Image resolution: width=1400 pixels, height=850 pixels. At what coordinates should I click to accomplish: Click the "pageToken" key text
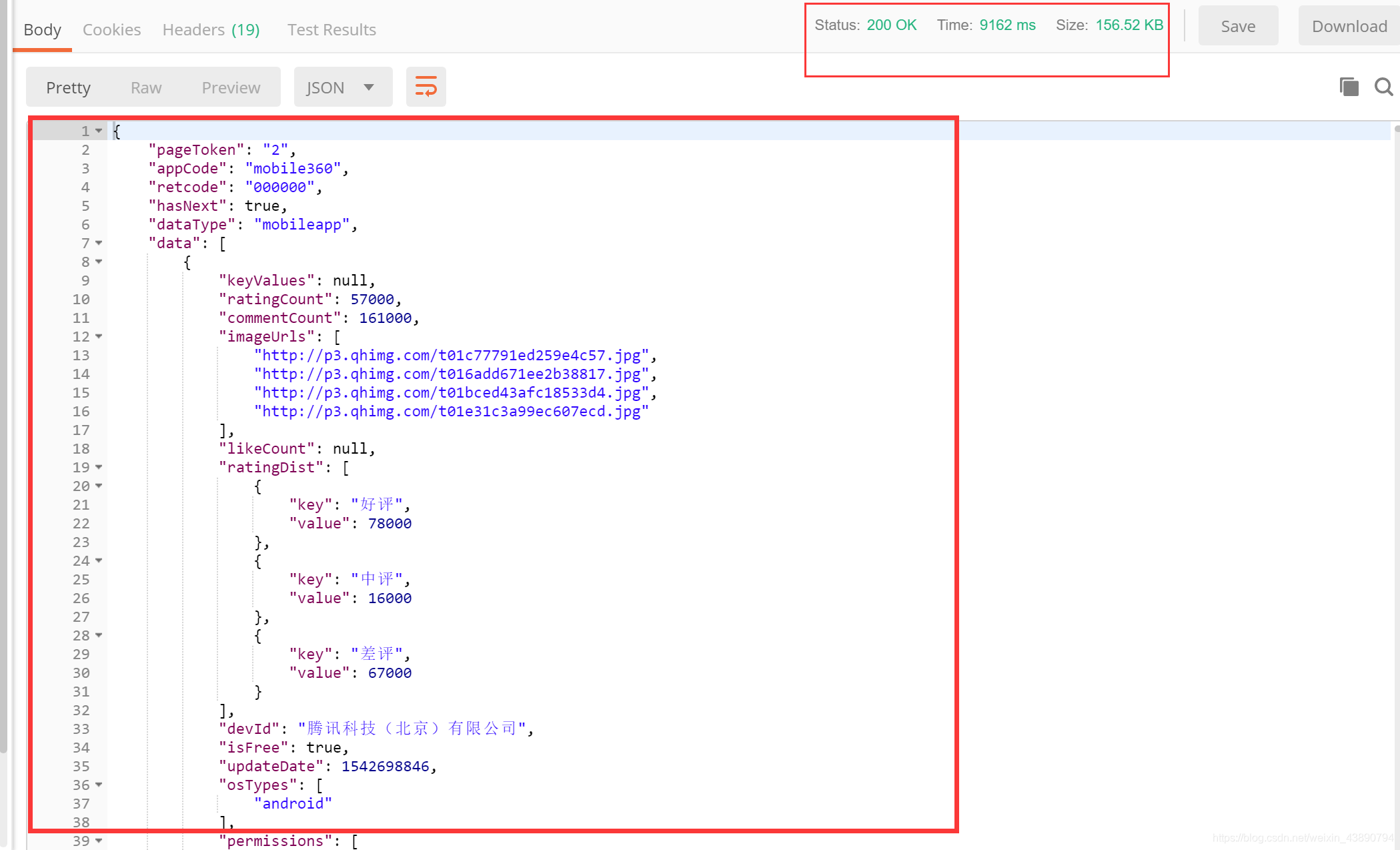[x=196, y=149]
